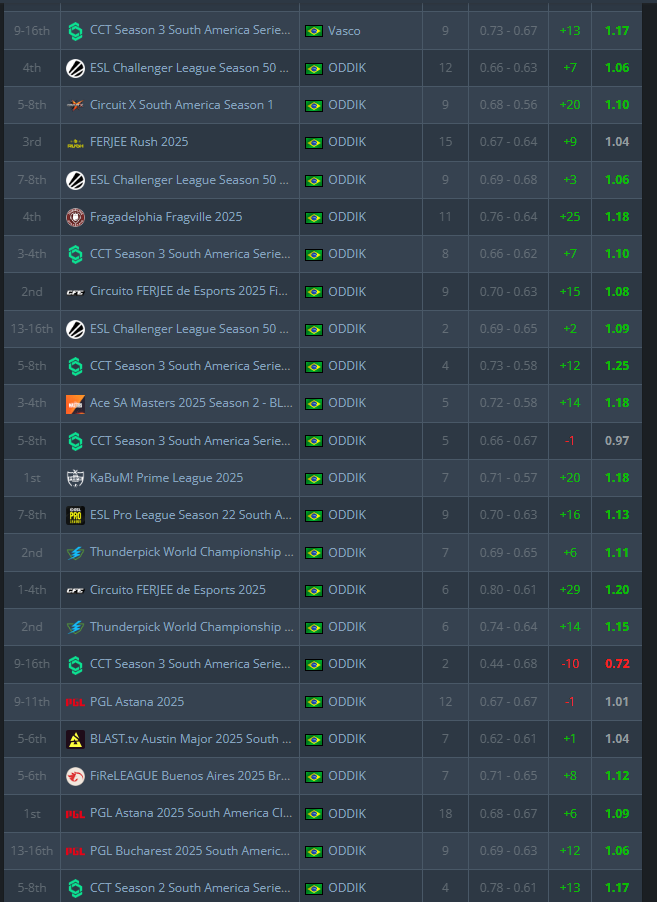657x902 pixels.
Task: Click the CCT logo in the 1.25 rating row
Action: [75, 366]
